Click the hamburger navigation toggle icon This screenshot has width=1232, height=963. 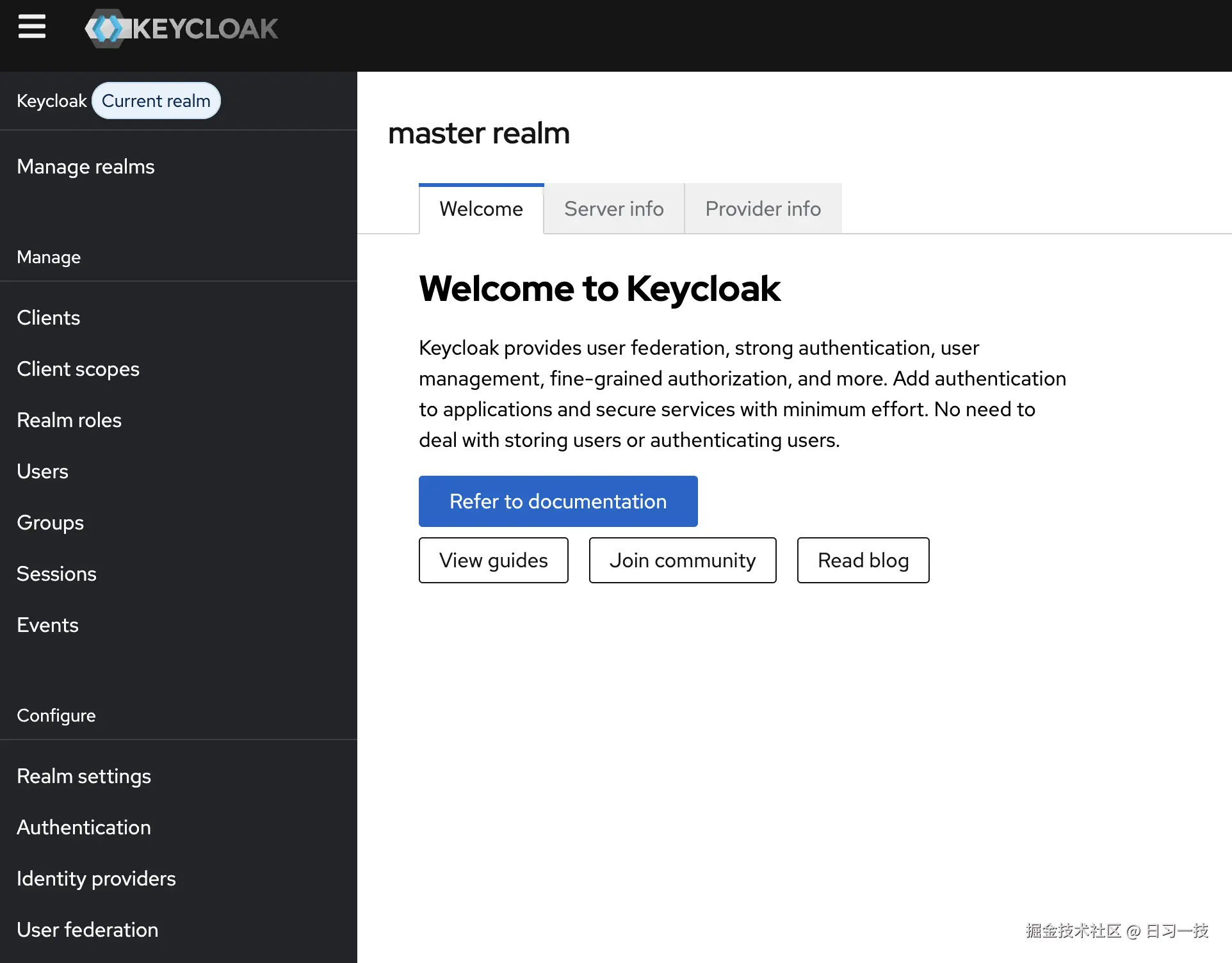[32, 28]
